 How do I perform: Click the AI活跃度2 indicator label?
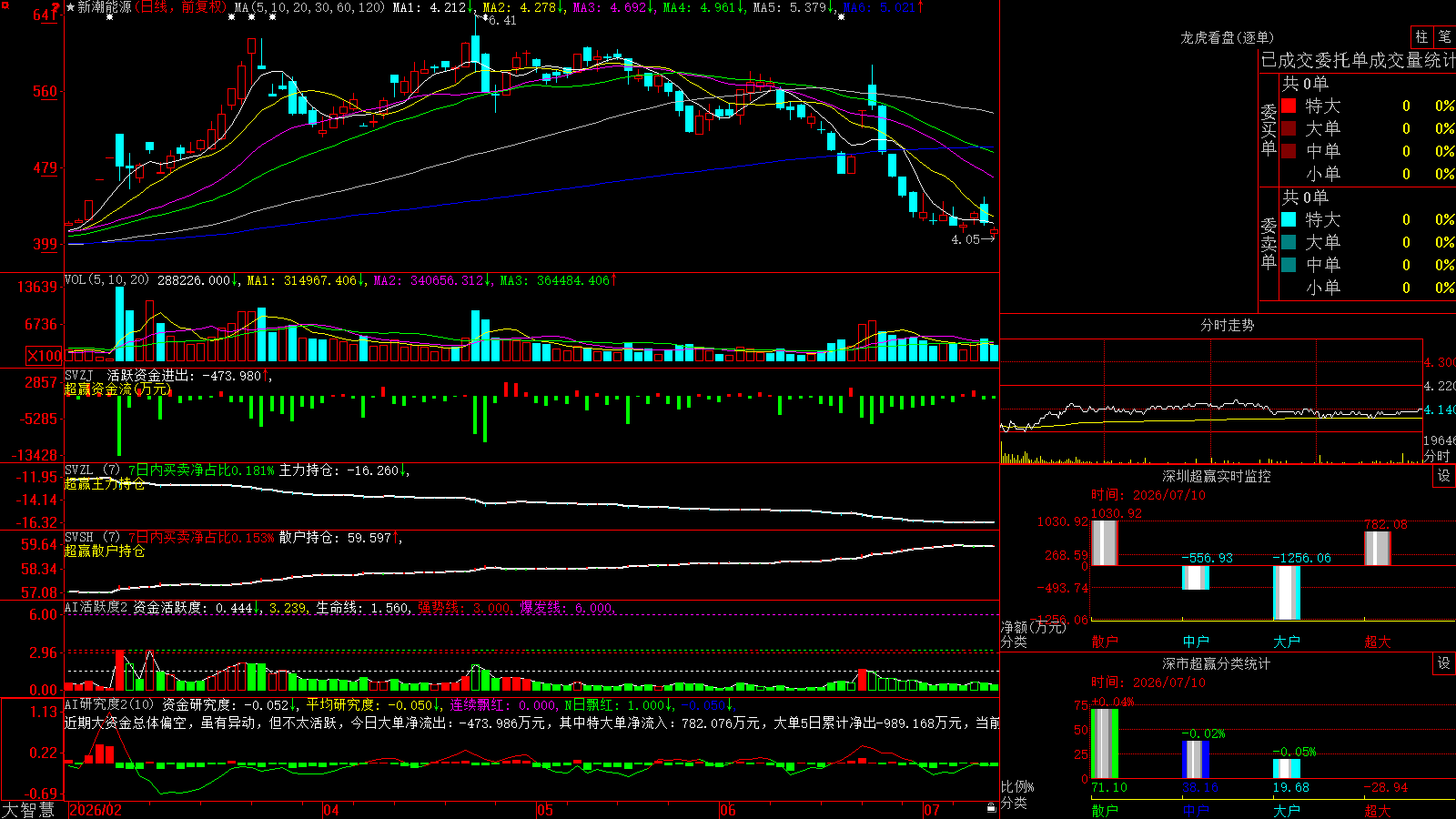click(x=96, y=607)
